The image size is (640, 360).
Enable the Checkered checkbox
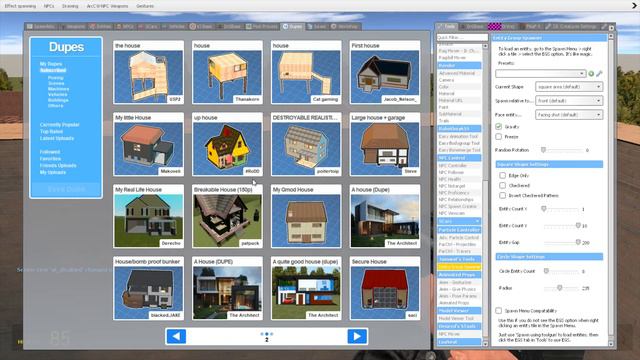pyautogui.click(x=502, y=185)
